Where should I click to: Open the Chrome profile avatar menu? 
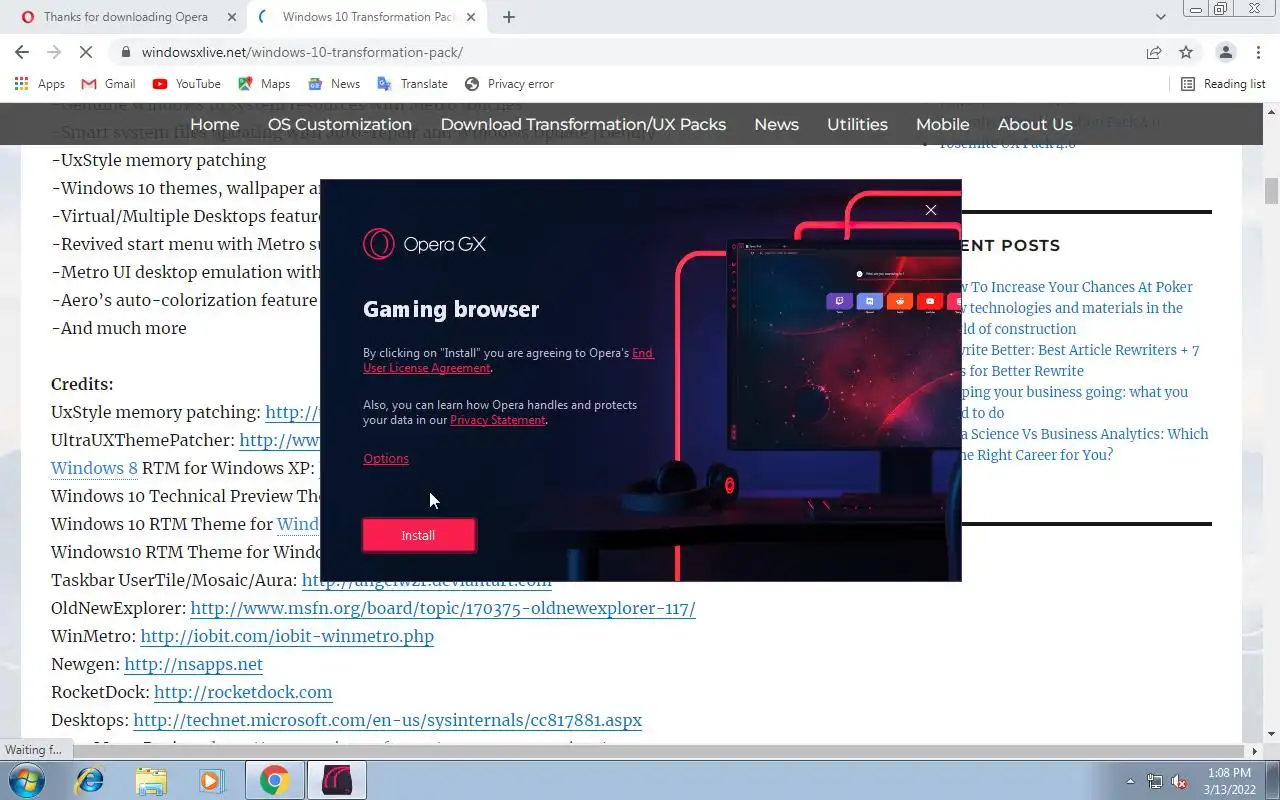point(1225,52)
